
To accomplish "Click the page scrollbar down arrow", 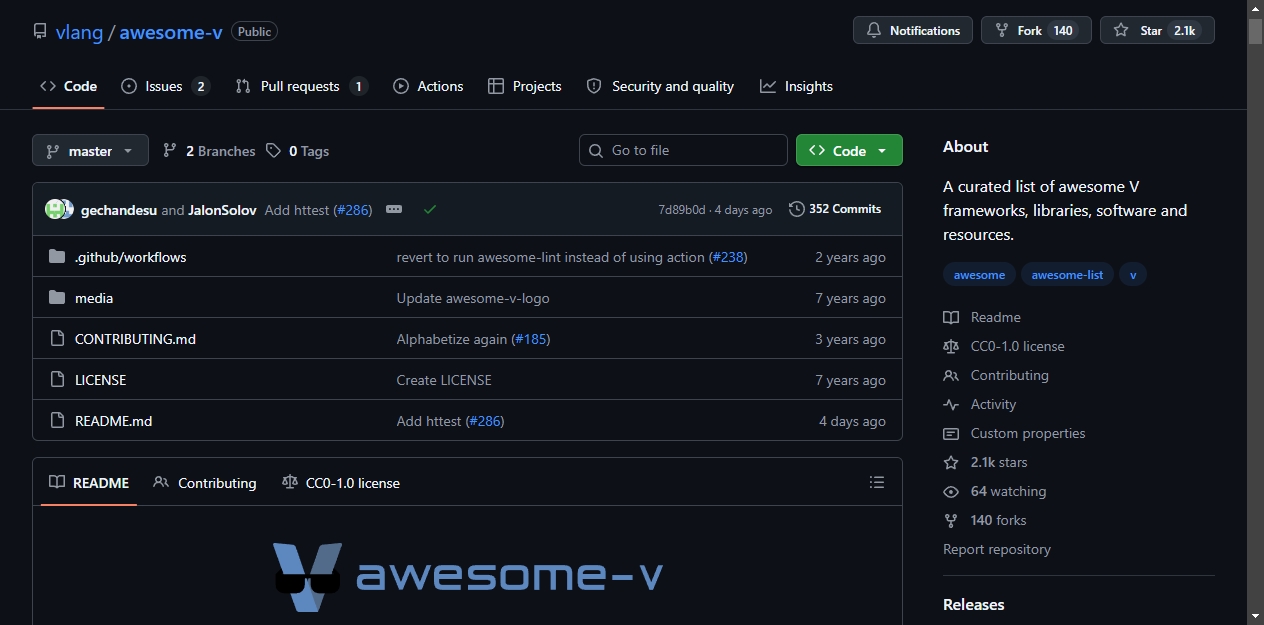I will [x=1255, y=615].
